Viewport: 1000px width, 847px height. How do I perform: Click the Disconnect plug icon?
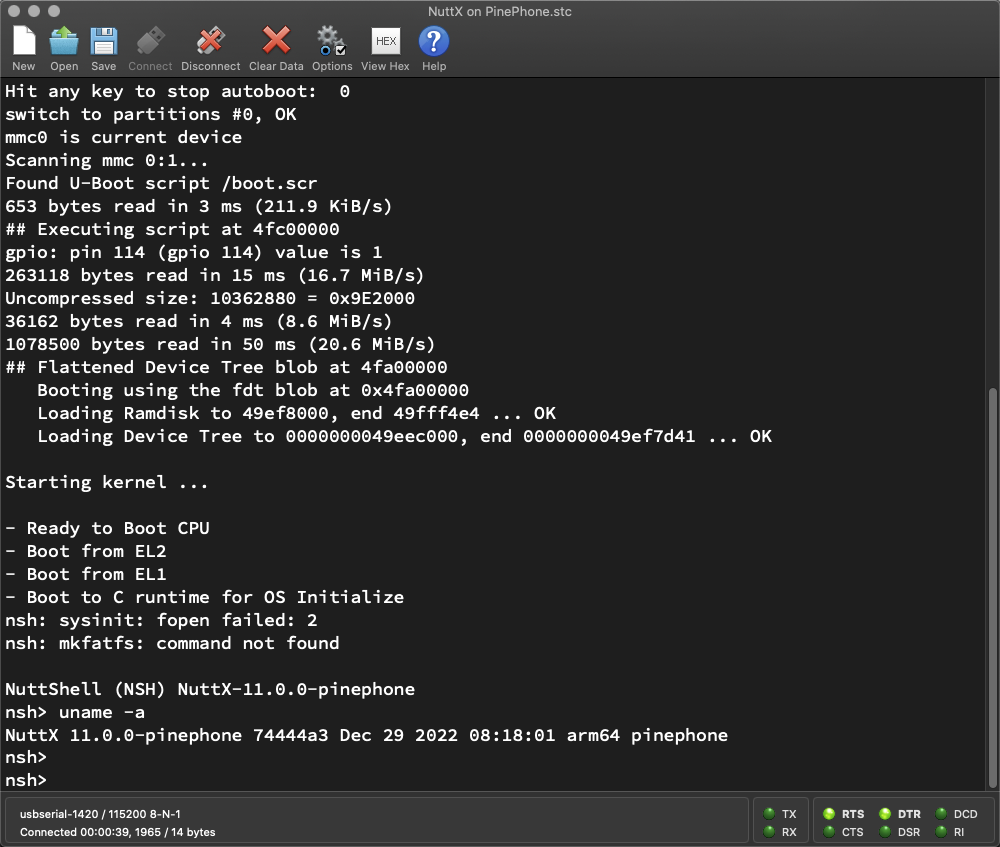pos(210,42)
